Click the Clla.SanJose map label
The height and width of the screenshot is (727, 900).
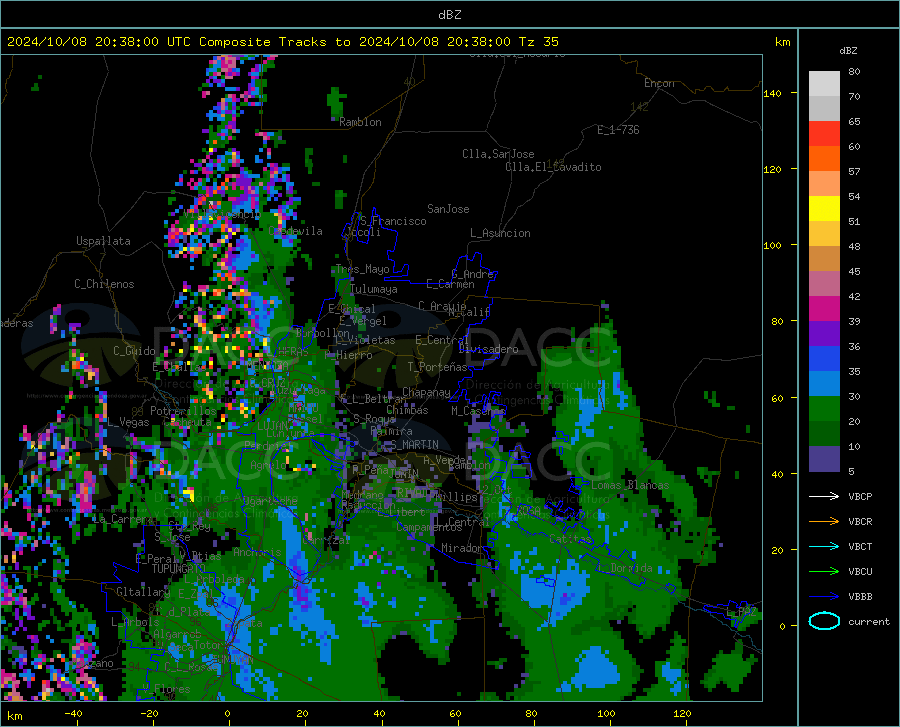pyautogui.click(x=498, y=154)
